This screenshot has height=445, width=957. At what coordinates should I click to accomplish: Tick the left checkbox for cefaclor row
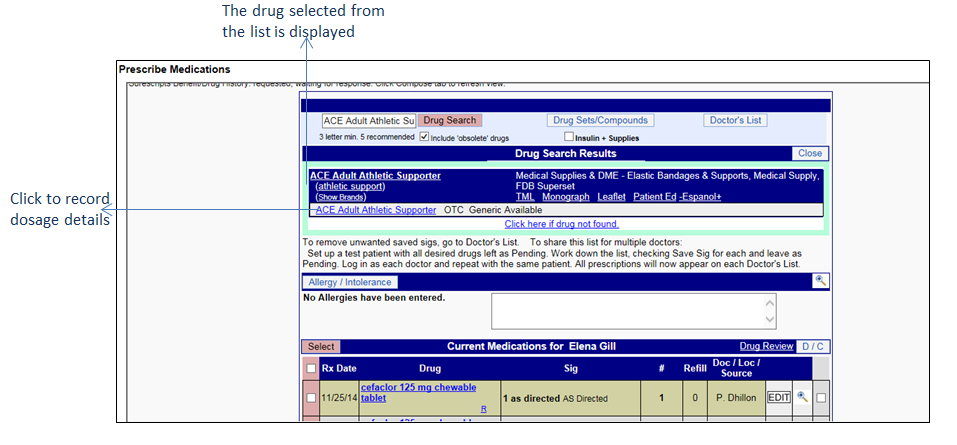311,398
